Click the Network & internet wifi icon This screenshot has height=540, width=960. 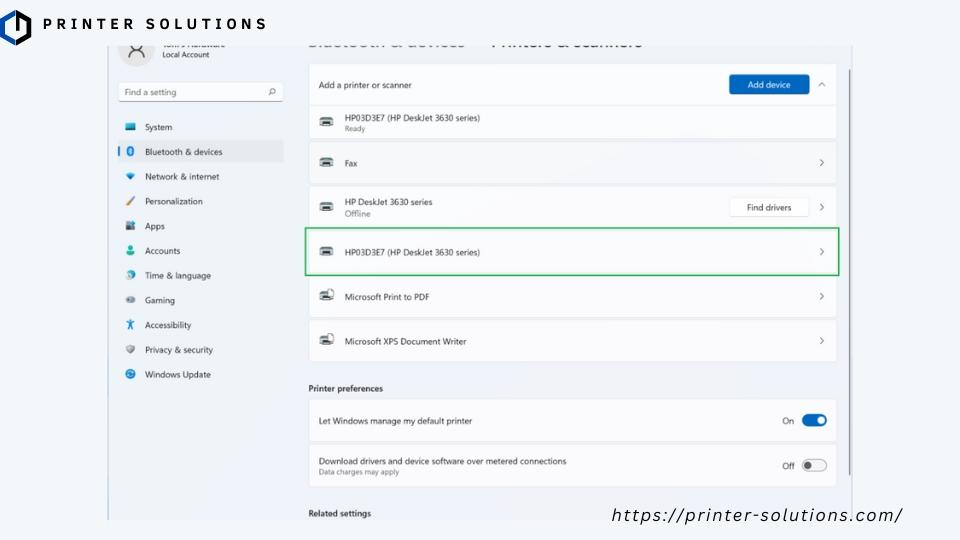tap(130, 176)
